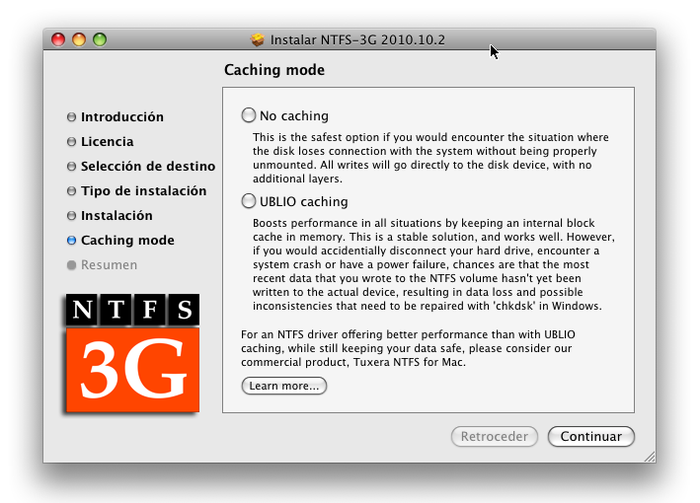Click the green zoom window button

click(100, 39)
